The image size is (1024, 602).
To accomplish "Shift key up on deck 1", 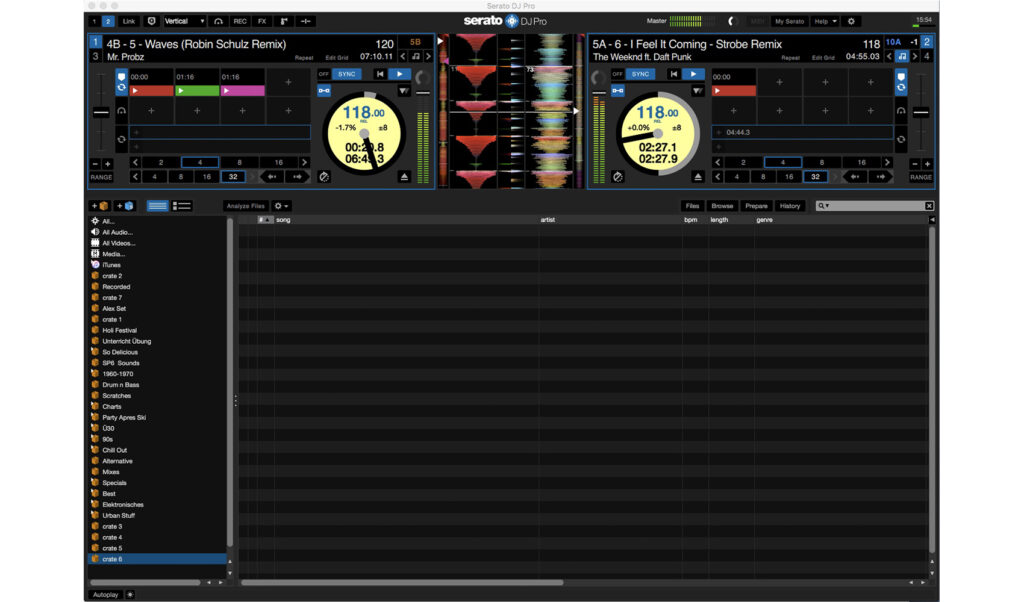I will coord(428,57).
